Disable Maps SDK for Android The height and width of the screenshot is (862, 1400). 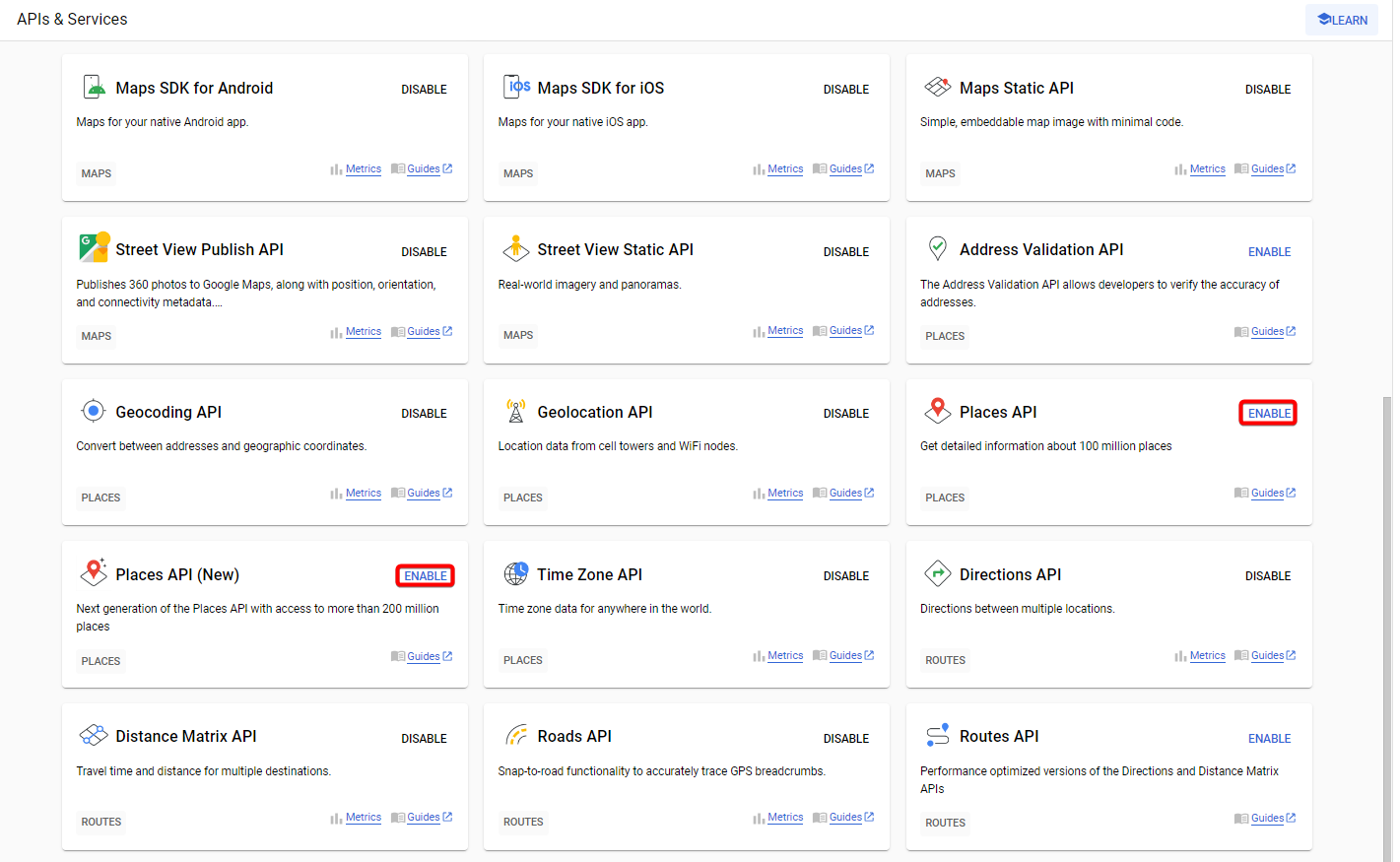424,90
